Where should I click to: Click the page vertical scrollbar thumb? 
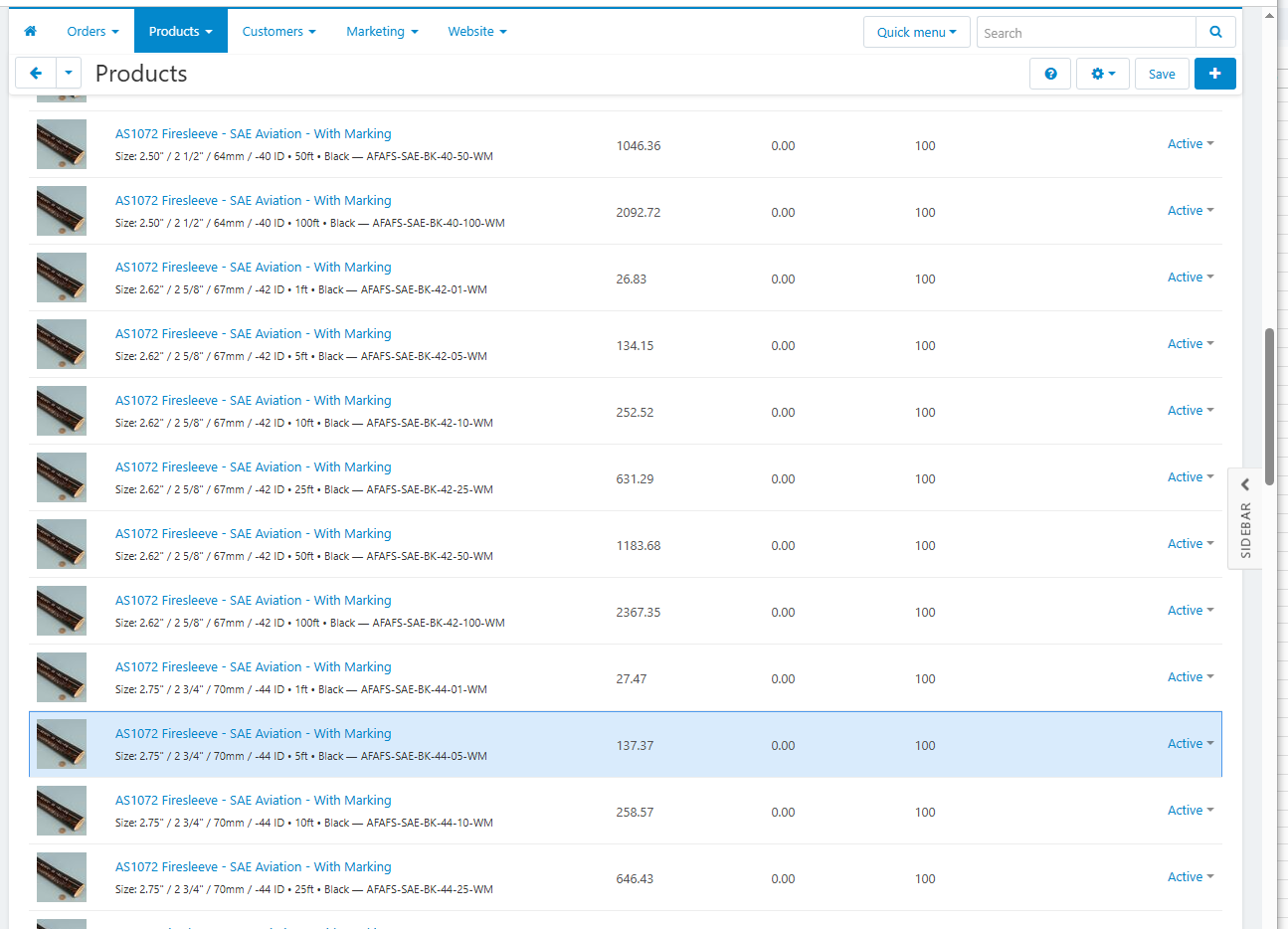[x=1269, y=406]
